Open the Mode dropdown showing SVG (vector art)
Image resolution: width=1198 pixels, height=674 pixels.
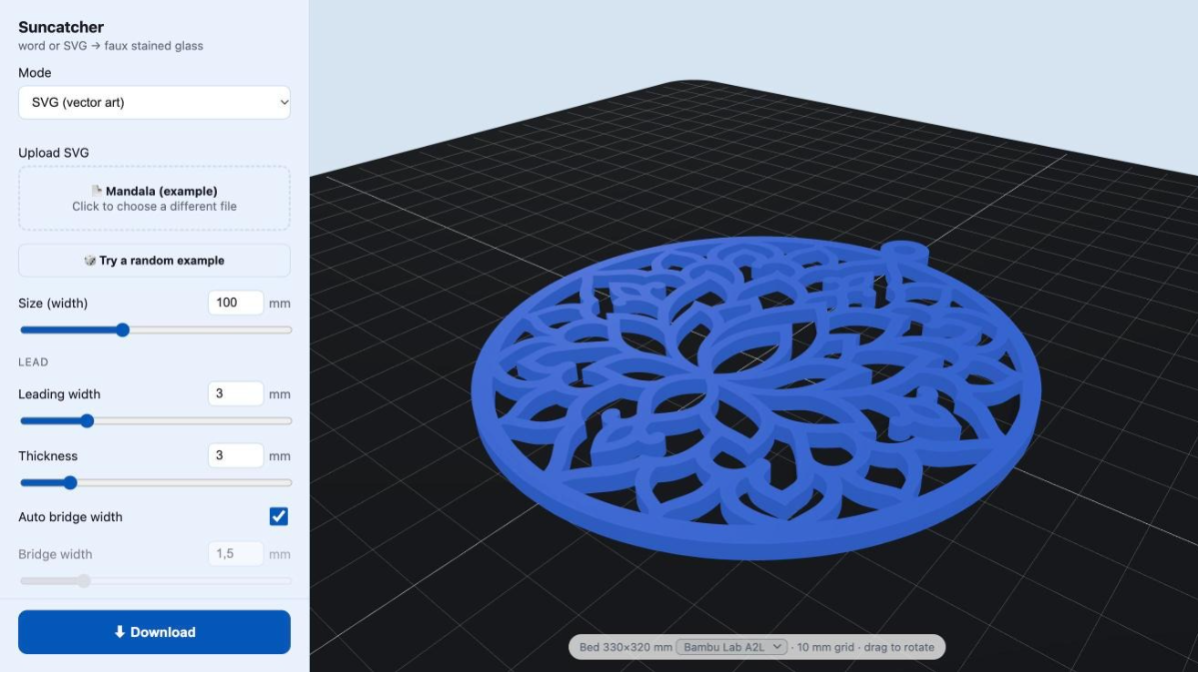tap(154, 102)
